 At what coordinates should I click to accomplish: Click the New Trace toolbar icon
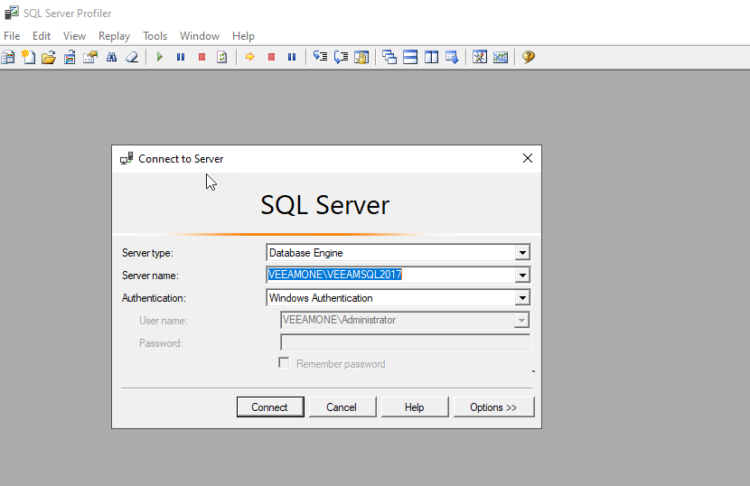(x=8, y=57)
